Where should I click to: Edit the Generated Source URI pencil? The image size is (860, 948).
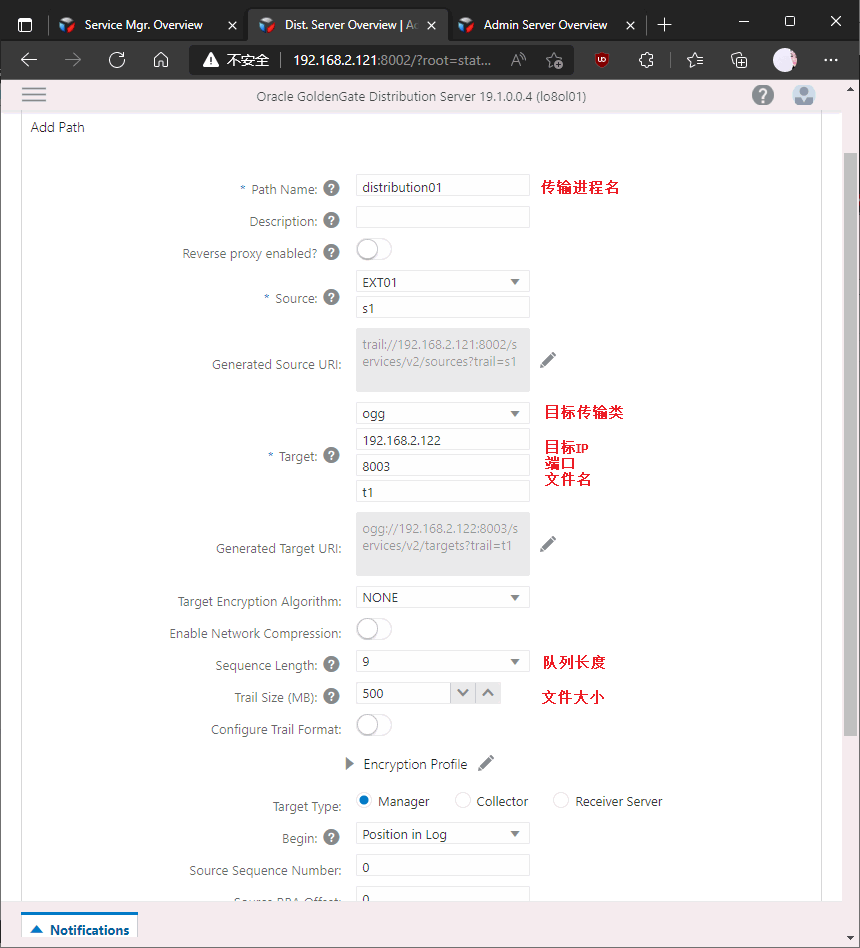point(548,360)
